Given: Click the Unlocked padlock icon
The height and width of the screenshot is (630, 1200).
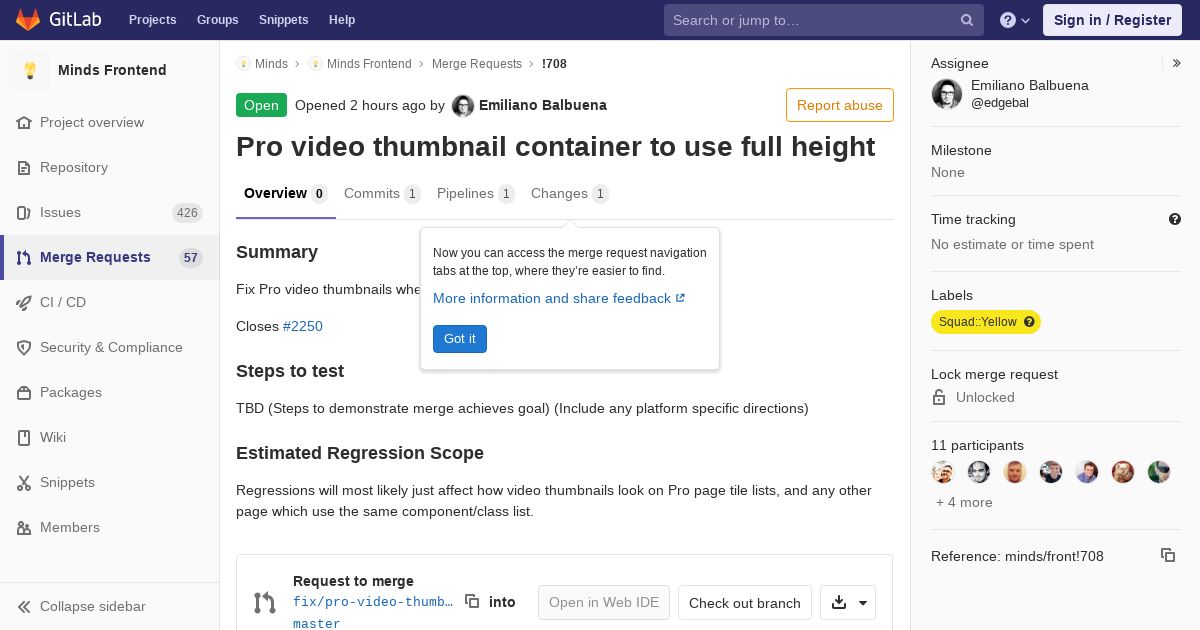Looking at the screenshot, I should tap(939, 397).
